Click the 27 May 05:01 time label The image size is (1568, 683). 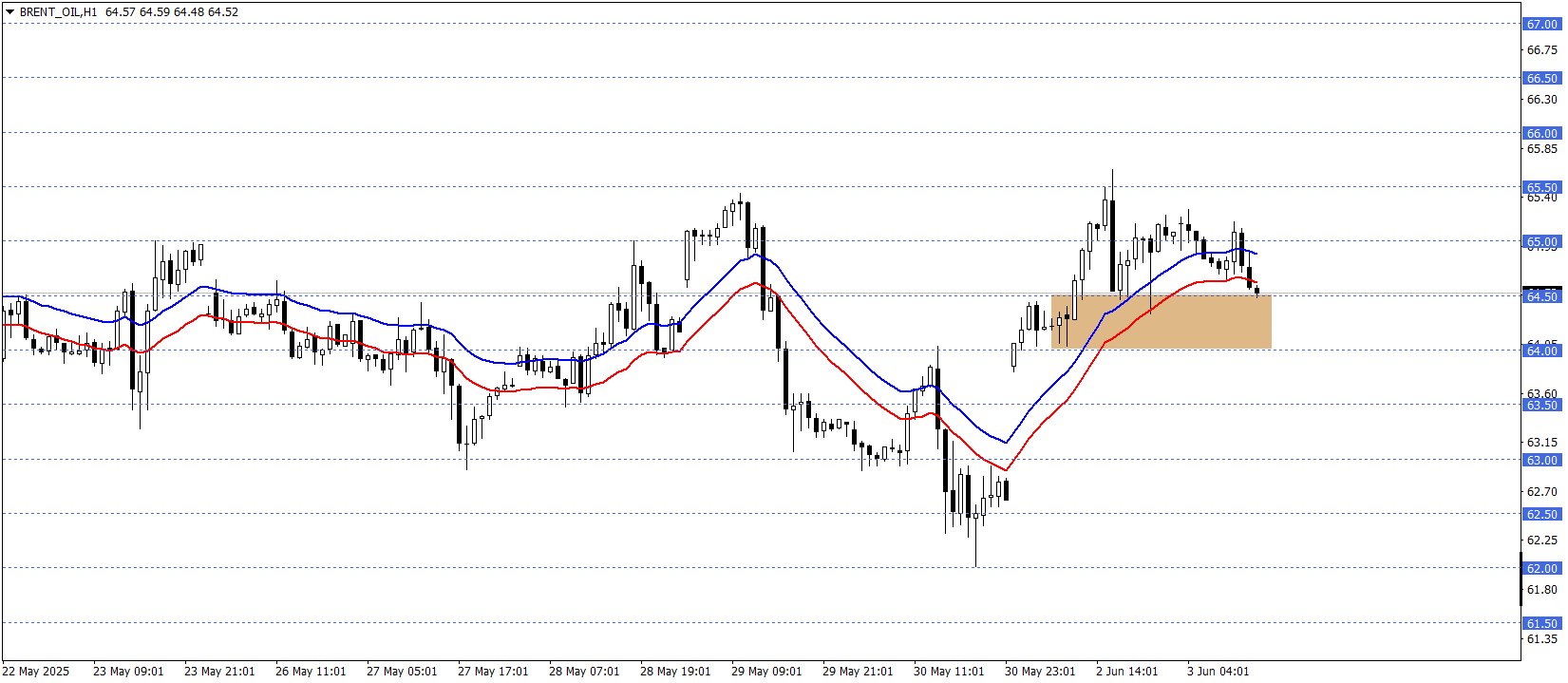pyautogui.click(x=402, y=672)
